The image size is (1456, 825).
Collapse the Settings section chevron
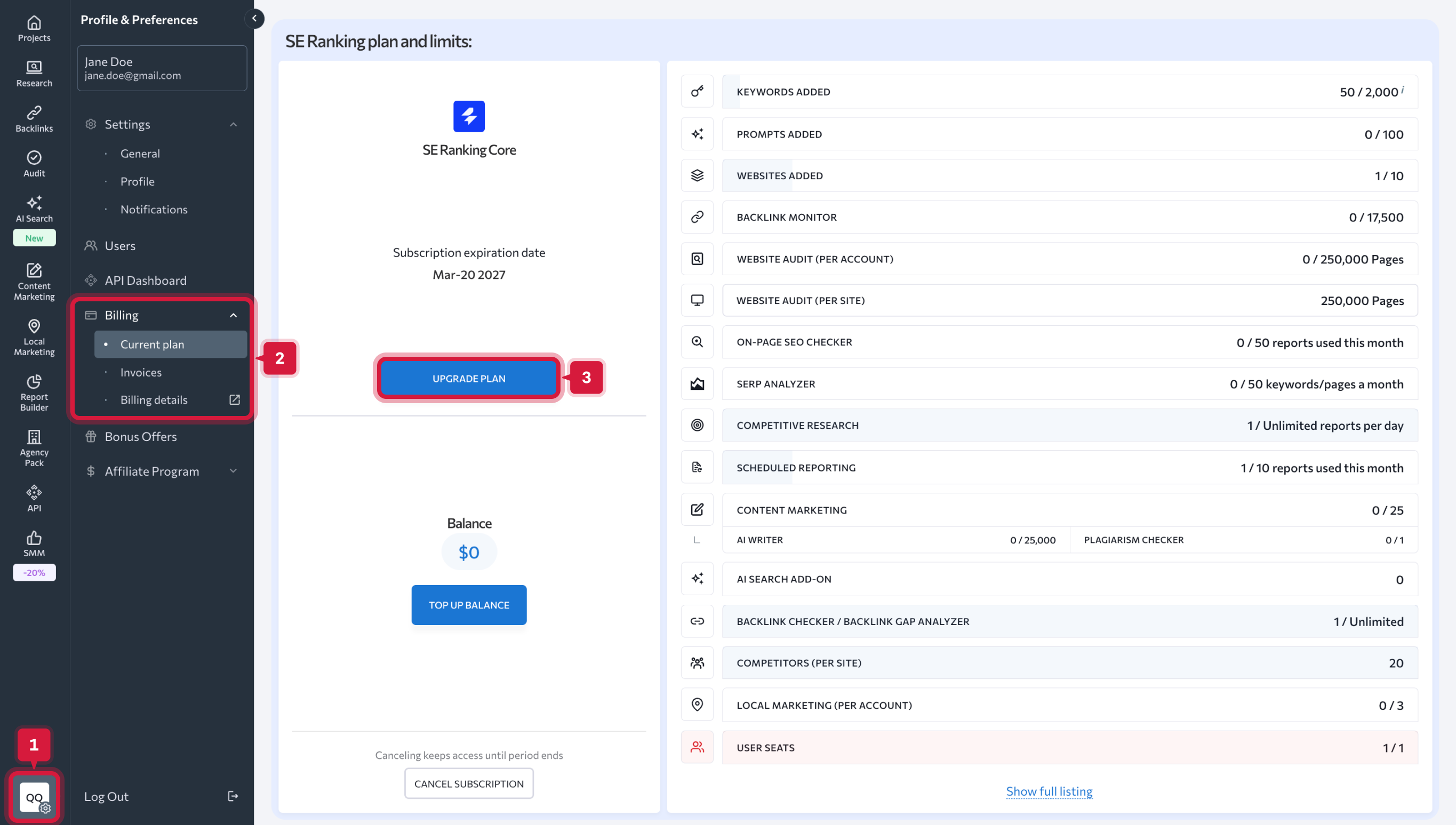234,125
